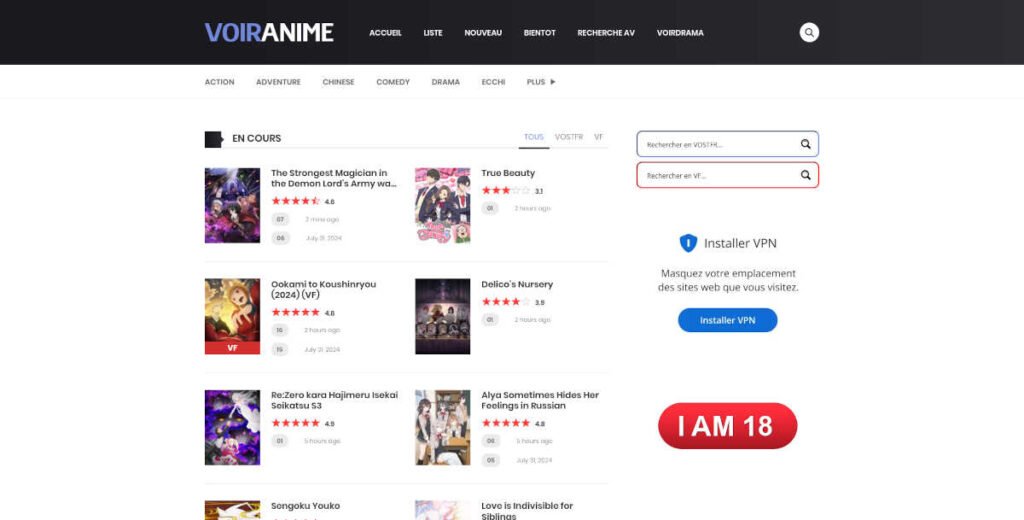Open RECHERCHE AV in the top menu
The image size is (1024, 520).
(x=606, y=33)
